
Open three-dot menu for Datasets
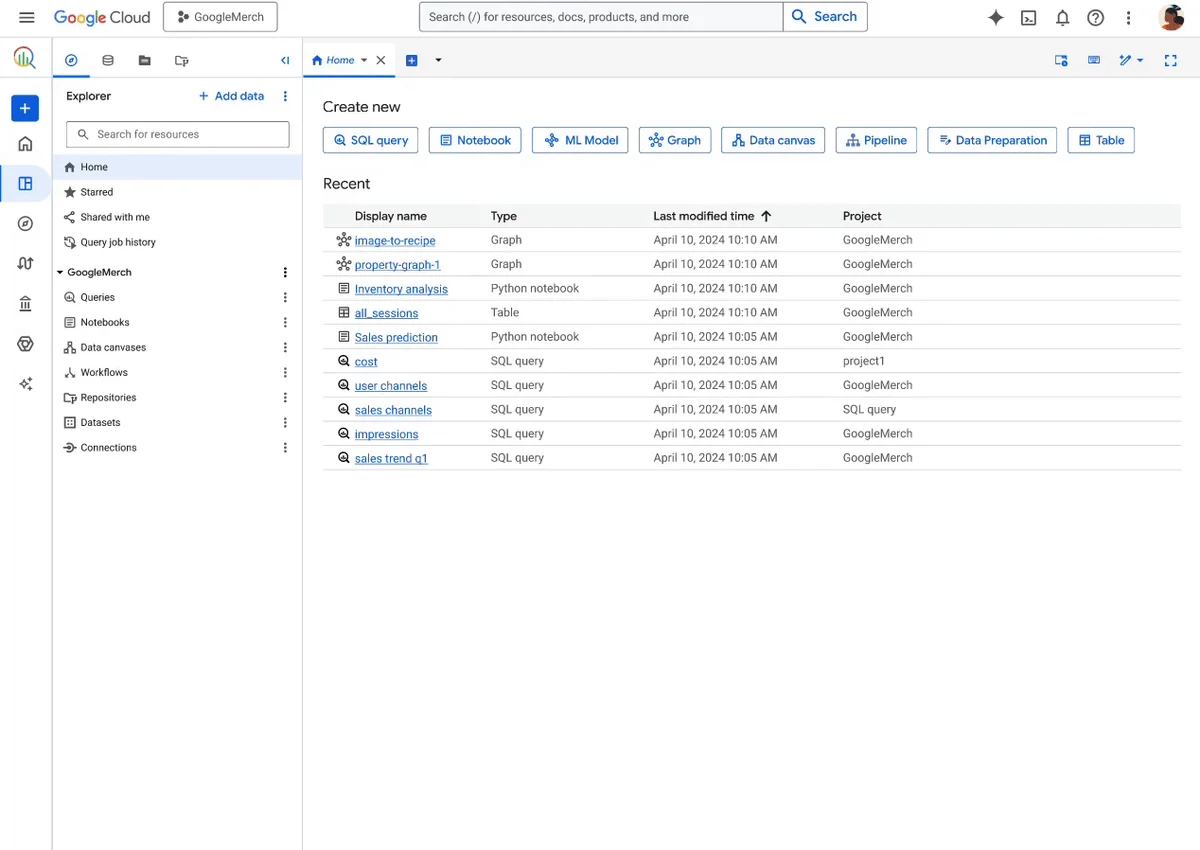pyautogui.click(x=285, y=422)
